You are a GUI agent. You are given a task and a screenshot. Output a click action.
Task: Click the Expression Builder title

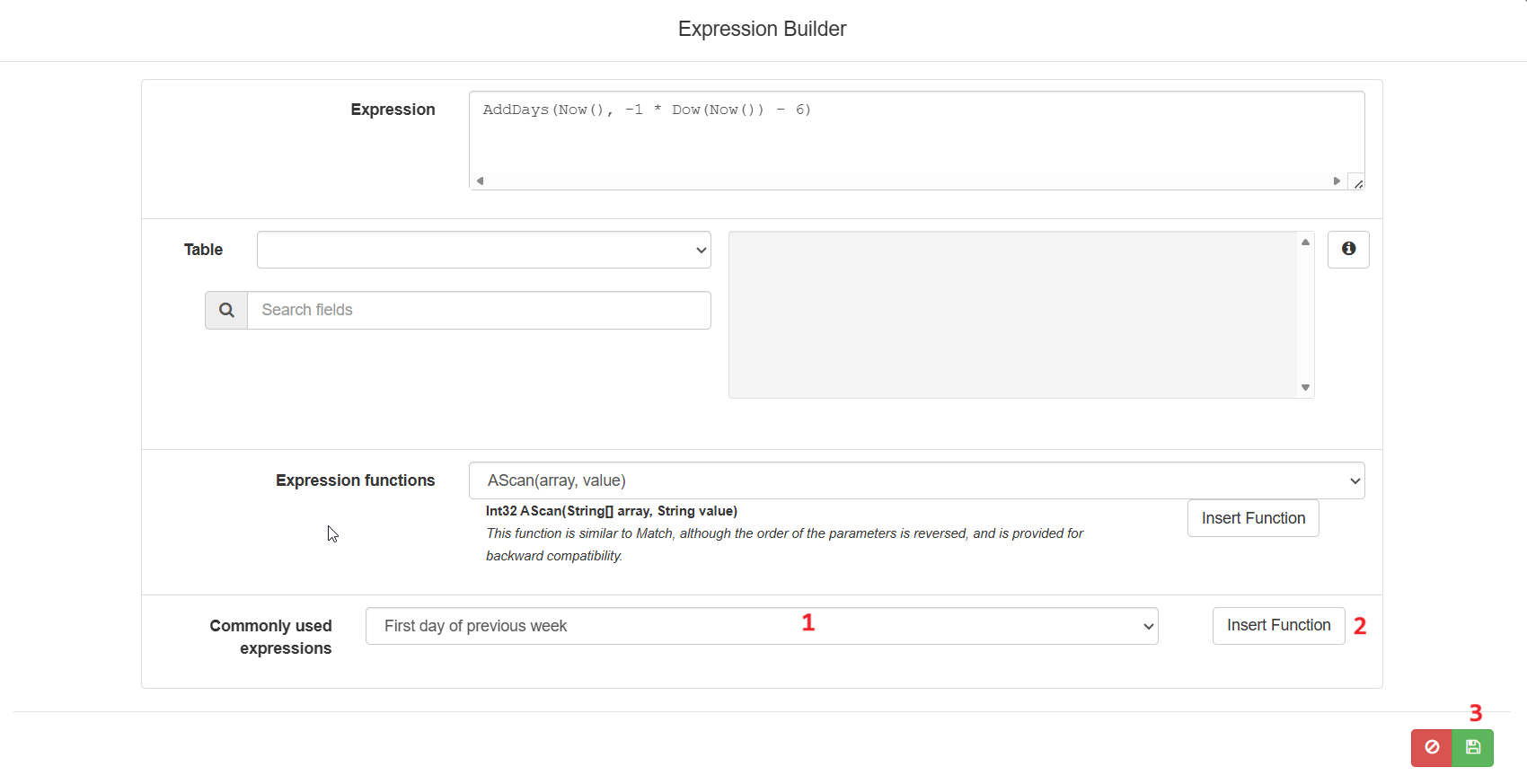[x=762, y=29]
